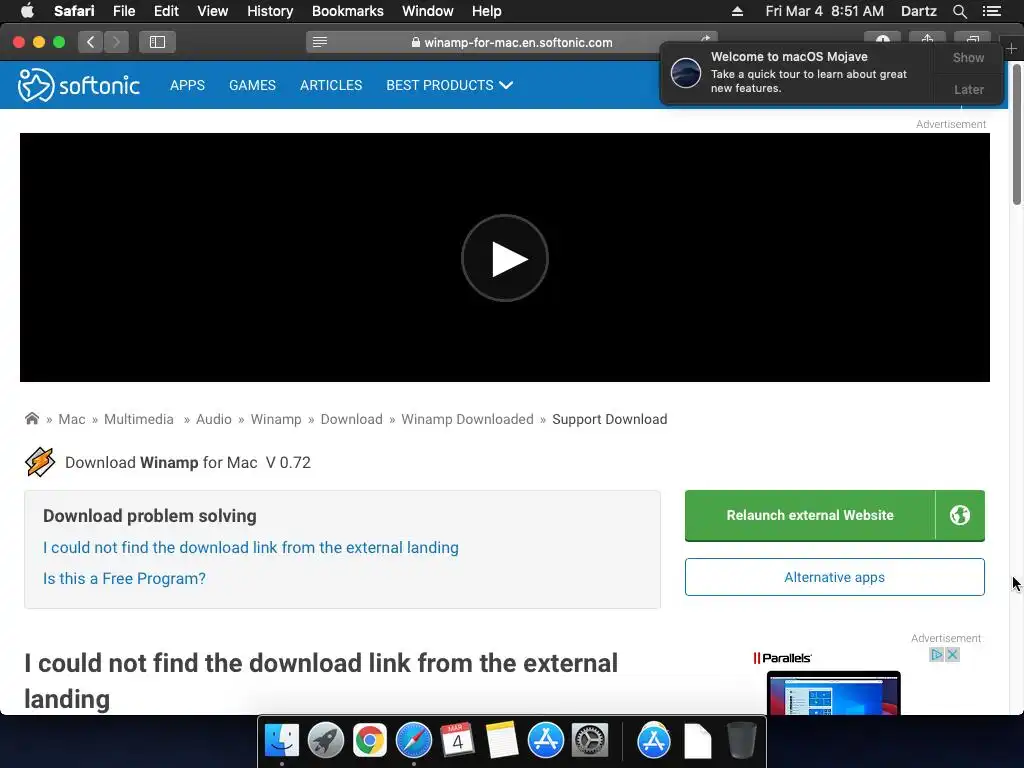Open Notification Center list icon
1024x768 pixels.
(991, 11)
